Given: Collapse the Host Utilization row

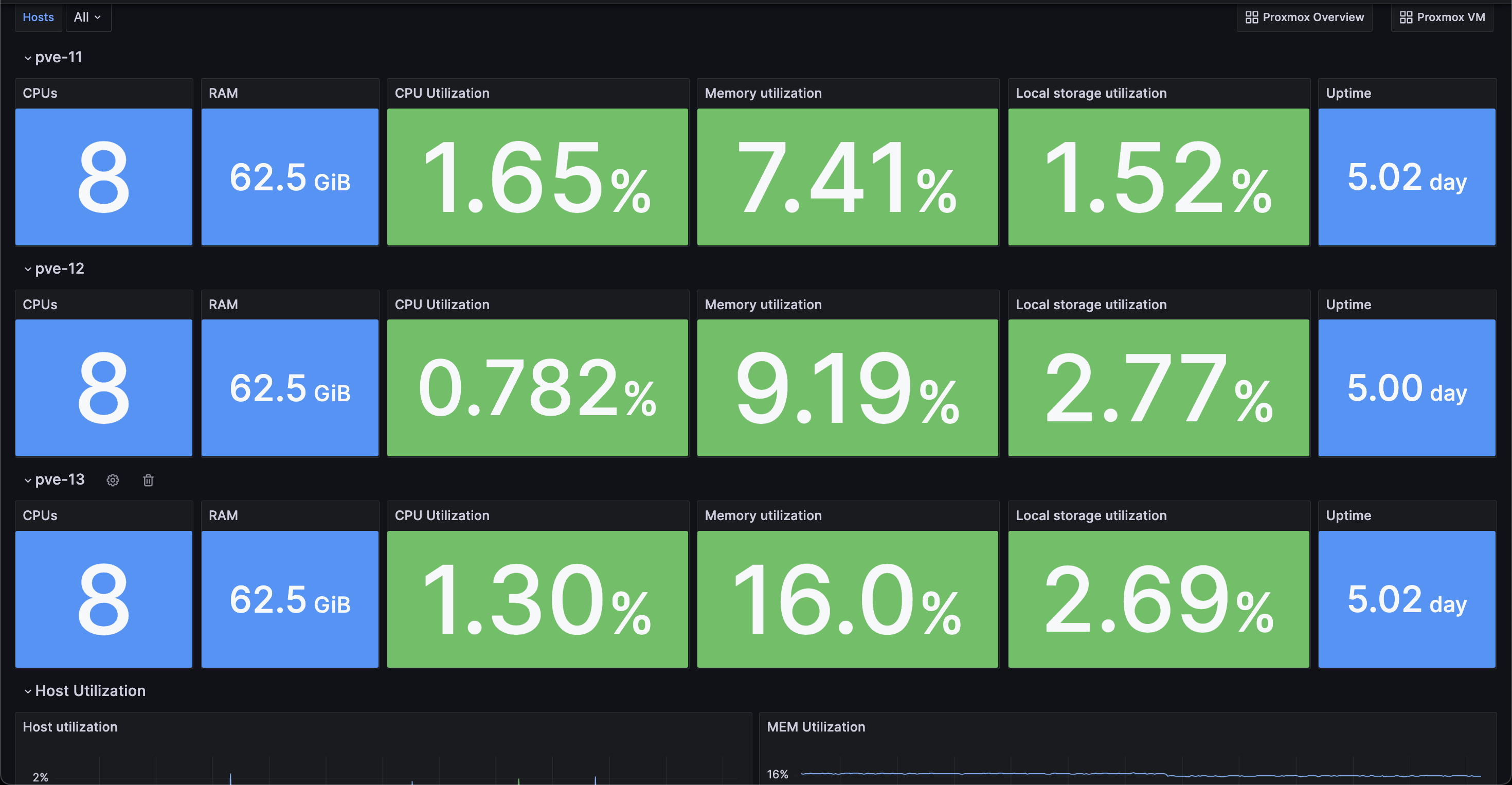Looking at the screenshot, I should point(28,691).
